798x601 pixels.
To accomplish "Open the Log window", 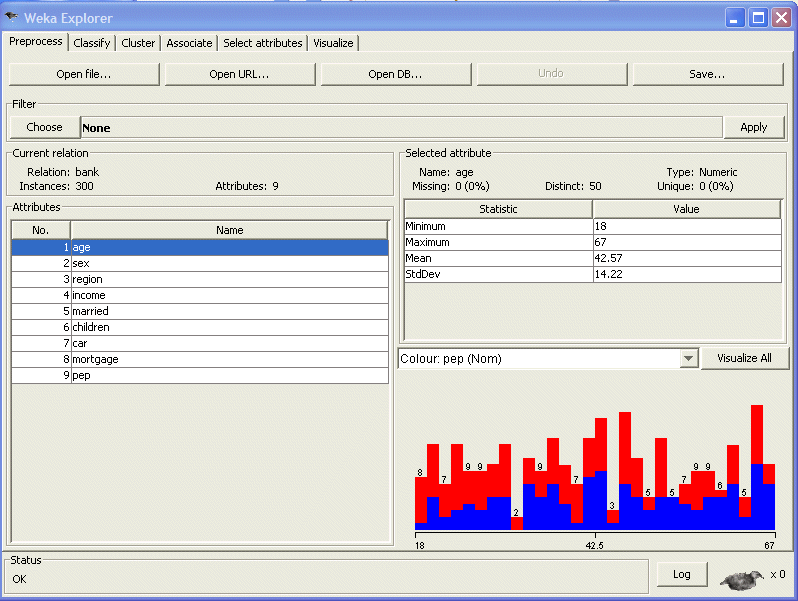I will click(x=681, y=574).
